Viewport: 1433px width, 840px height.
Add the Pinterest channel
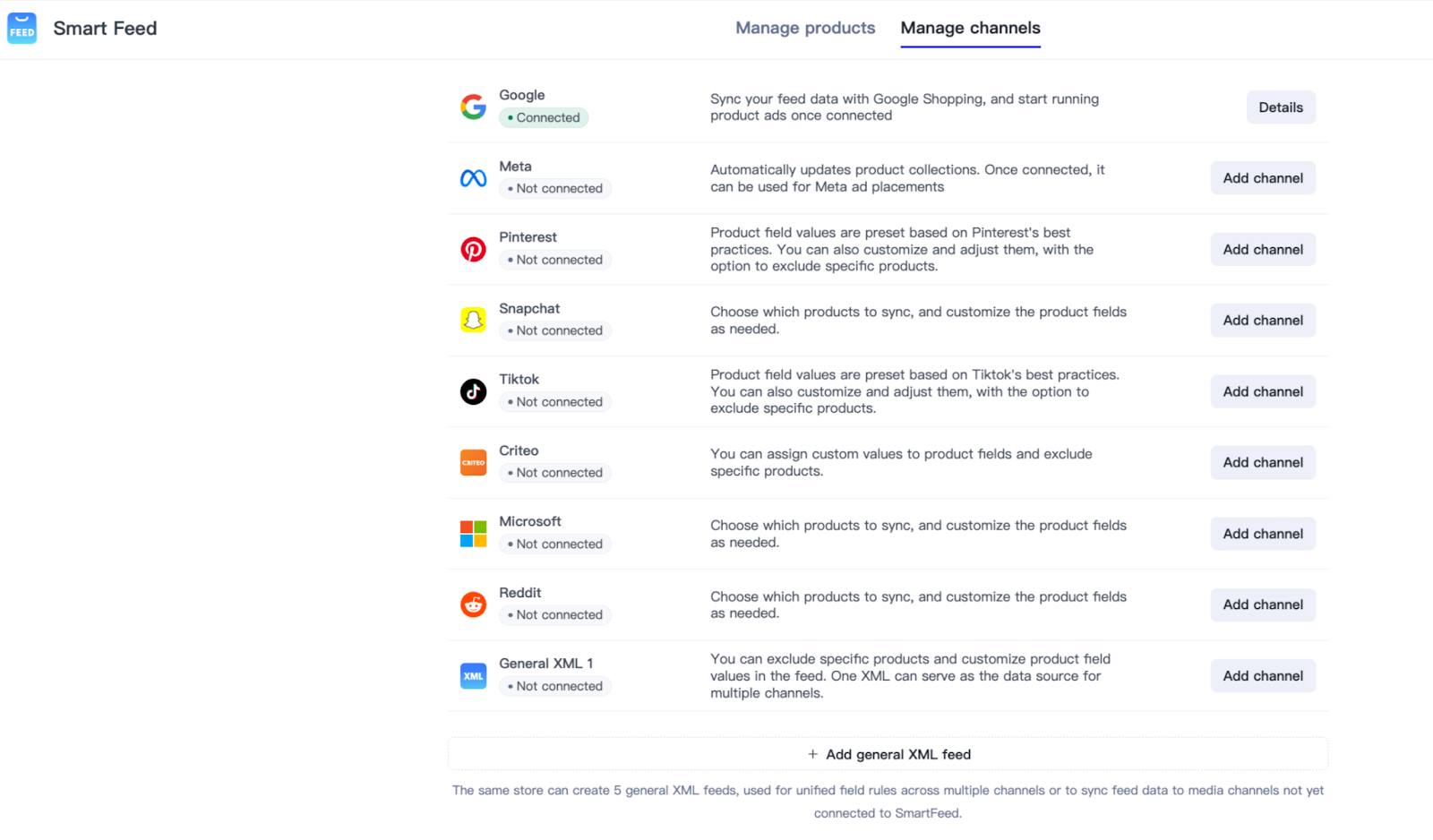1262,250
